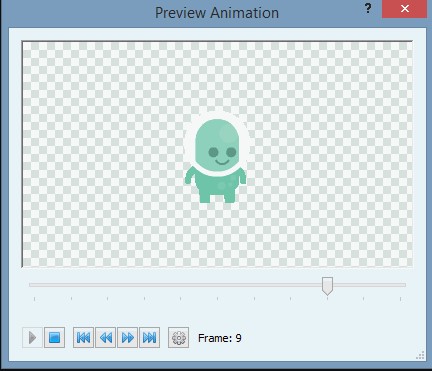The image size is (432, 371).
Task: Click the help question mark button
Action: point(368,8)
